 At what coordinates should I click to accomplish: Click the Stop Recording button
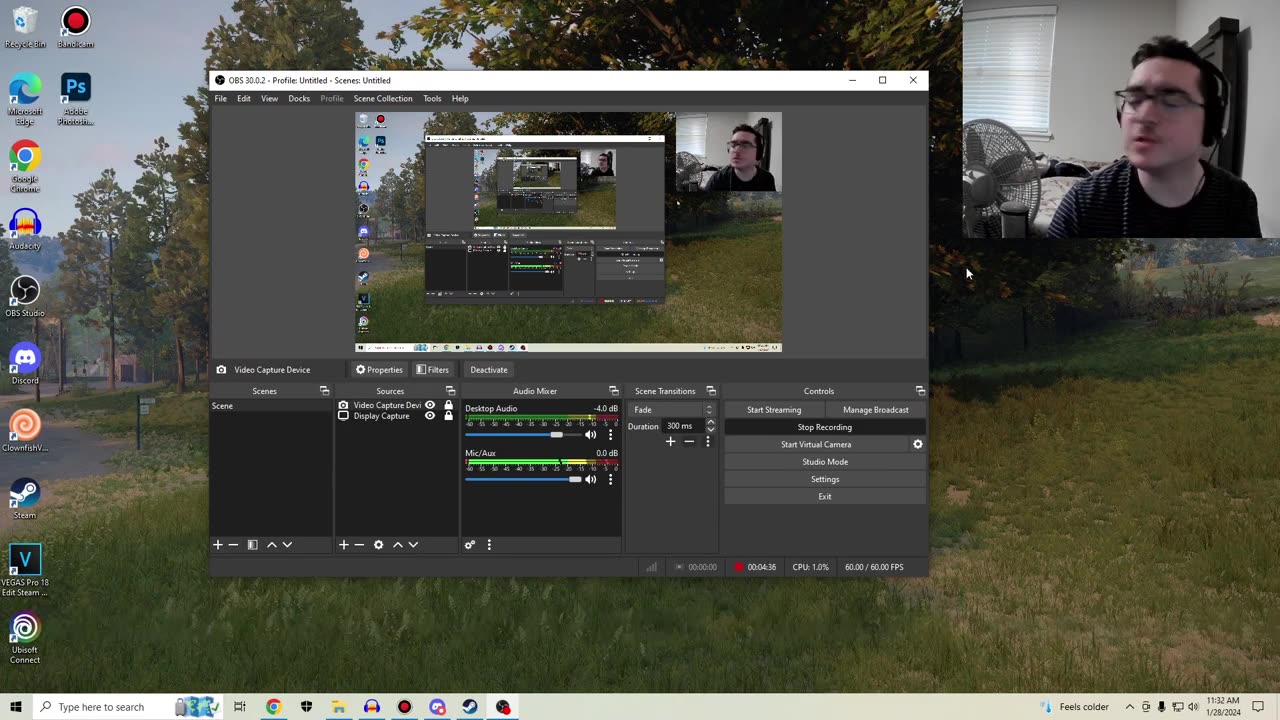(x=824, y=427)
